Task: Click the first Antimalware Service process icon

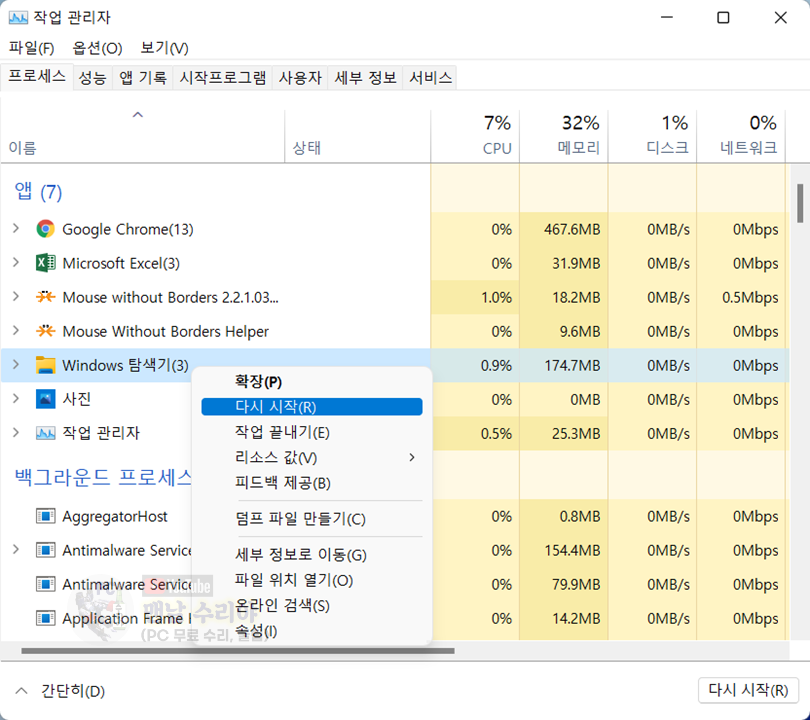Action: pos(45,550)
